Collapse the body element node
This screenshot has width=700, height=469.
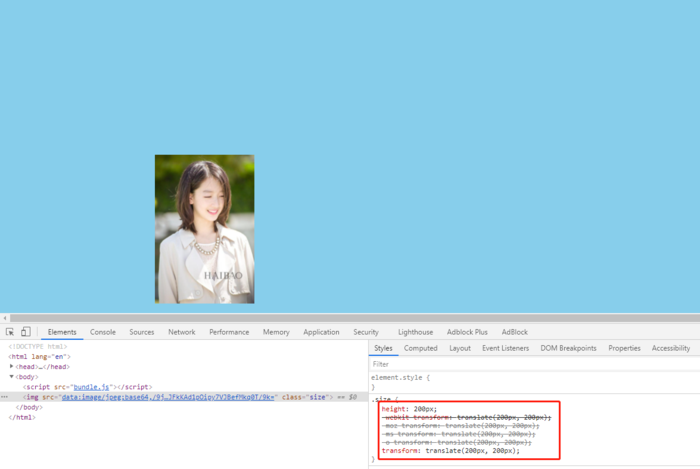[x=11, y=377]
